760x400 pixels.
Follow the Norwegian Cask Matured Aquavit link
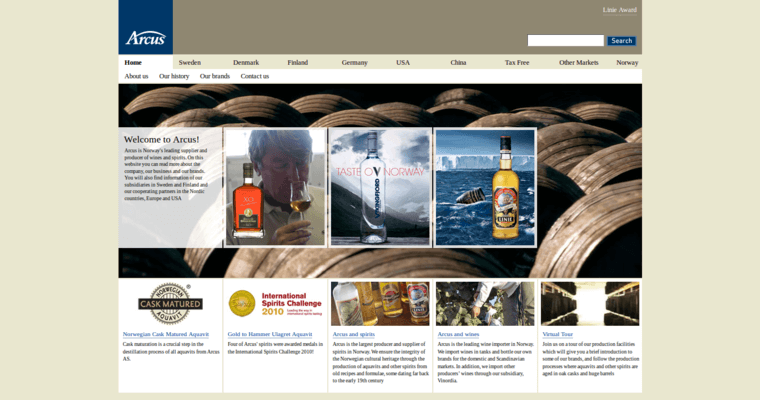[166, 334]
